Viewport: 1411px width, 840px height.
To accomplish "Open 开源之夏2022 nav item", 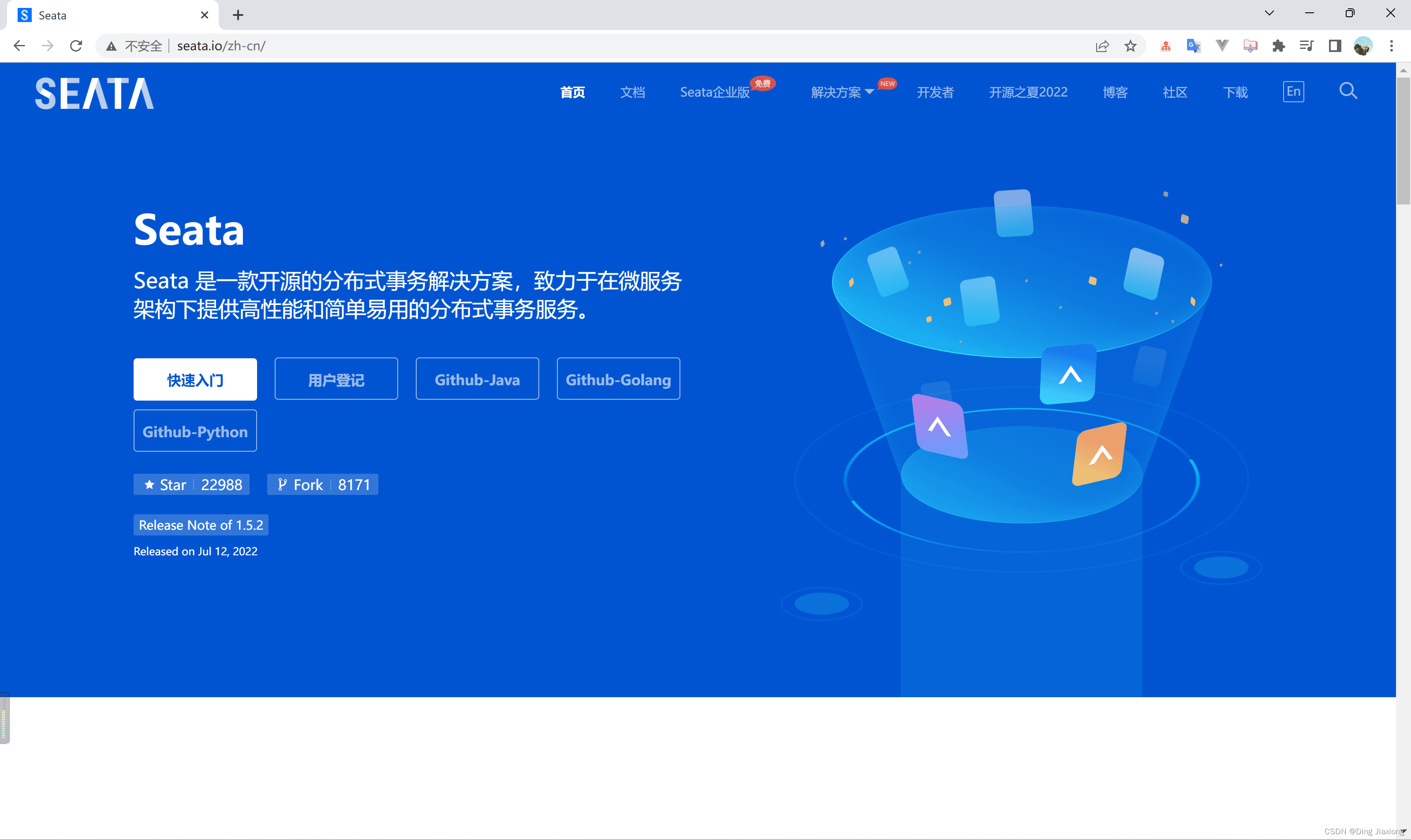I will [1028, 92].
